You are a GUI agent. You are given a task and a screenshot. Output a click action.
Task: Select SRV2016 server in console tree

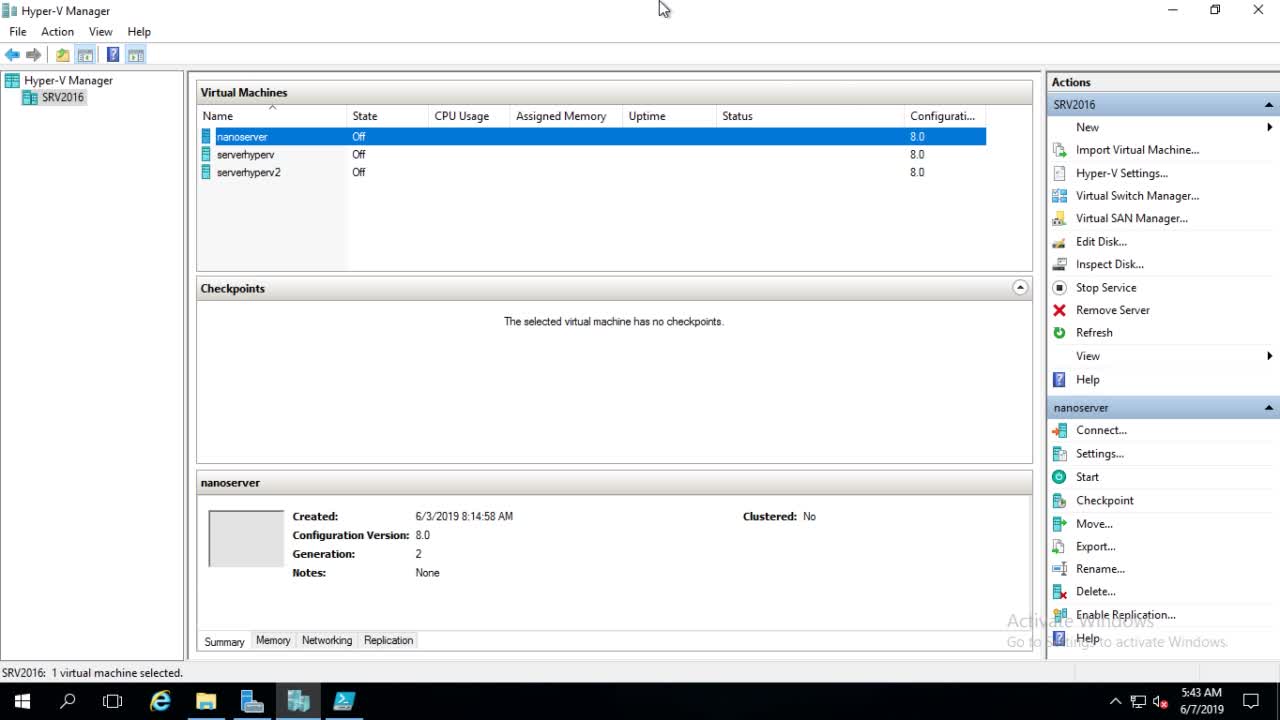(x=63, y=97)
